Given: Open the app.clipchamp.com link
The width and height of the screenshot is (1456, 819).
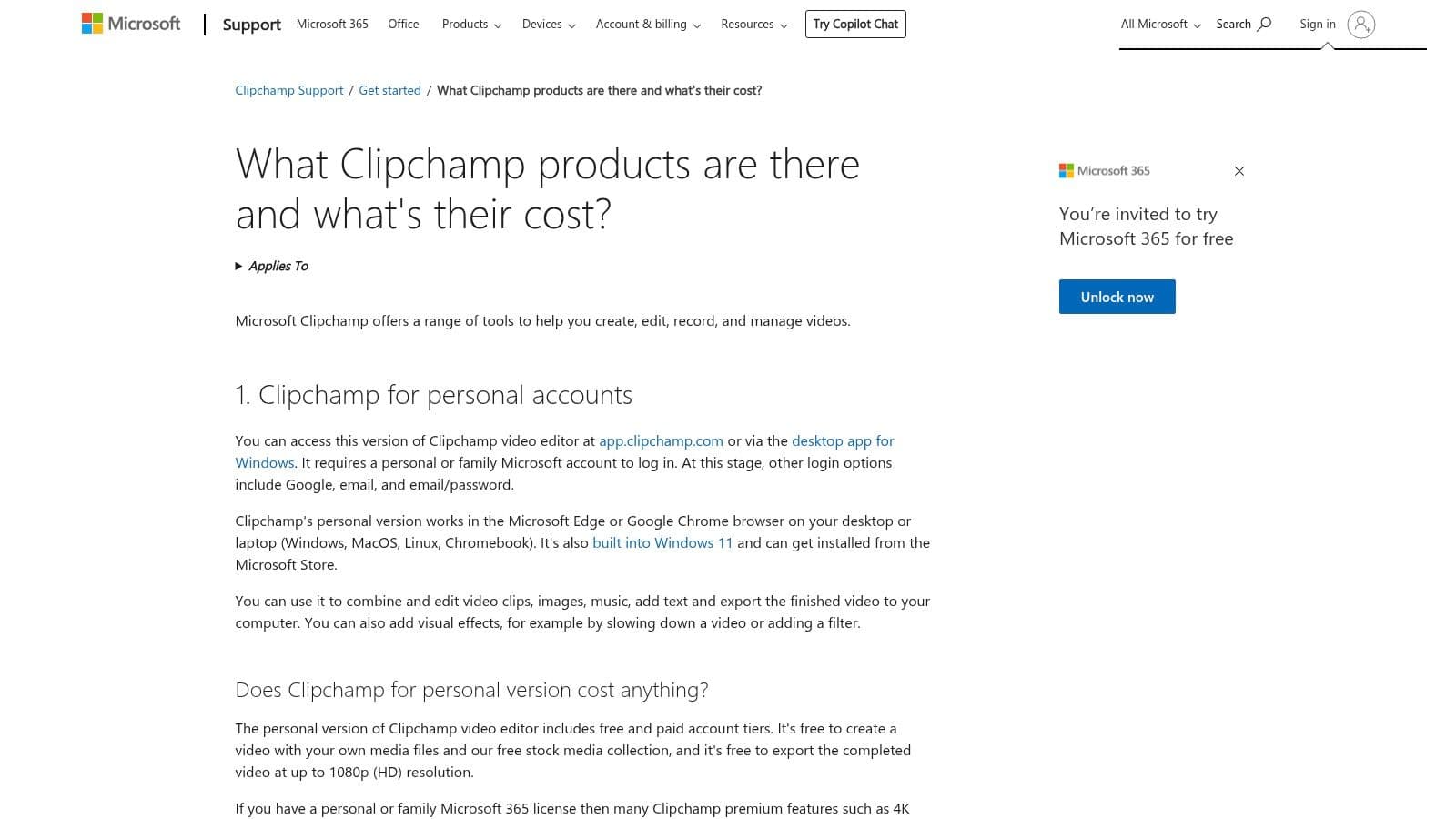Looking at the screenshot, I should (x=660, y=440).
